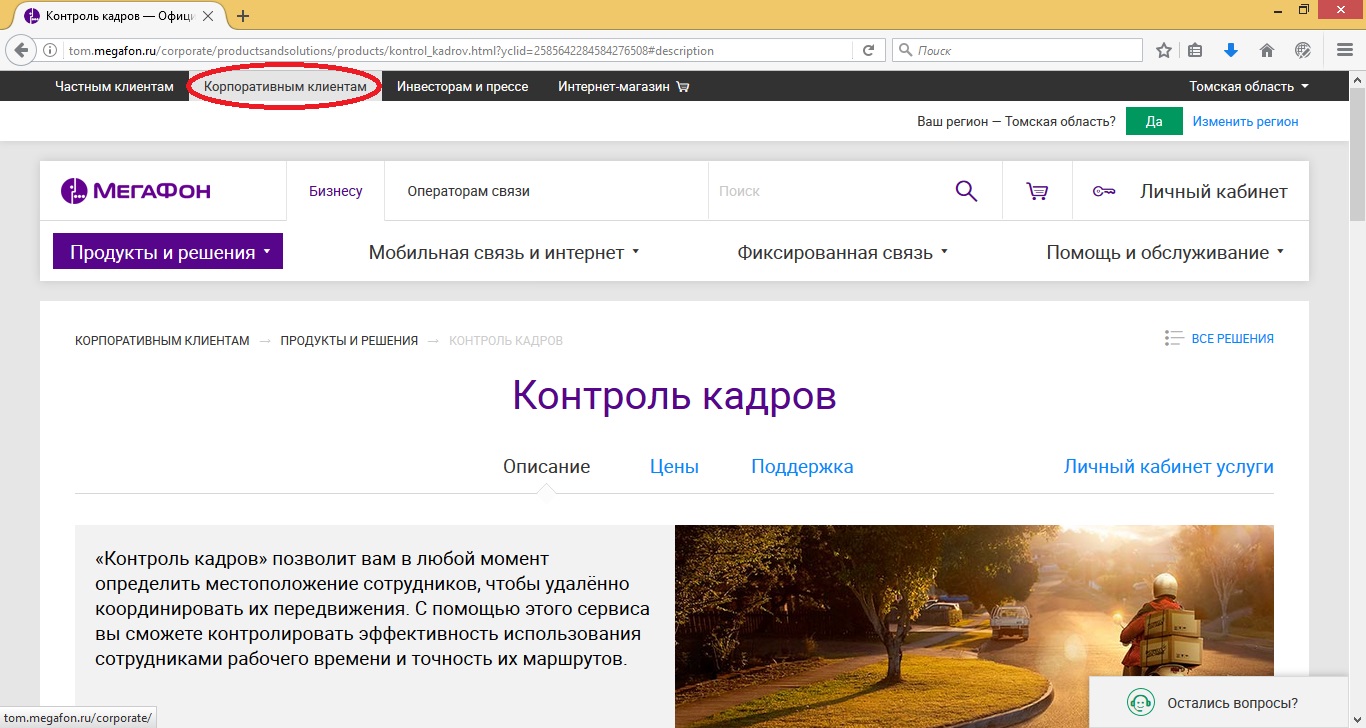Click the ВСЕ РЕШЕНИЯ list icon
The width and height of the screenshot is (1366, 728).
[1172, 338]
